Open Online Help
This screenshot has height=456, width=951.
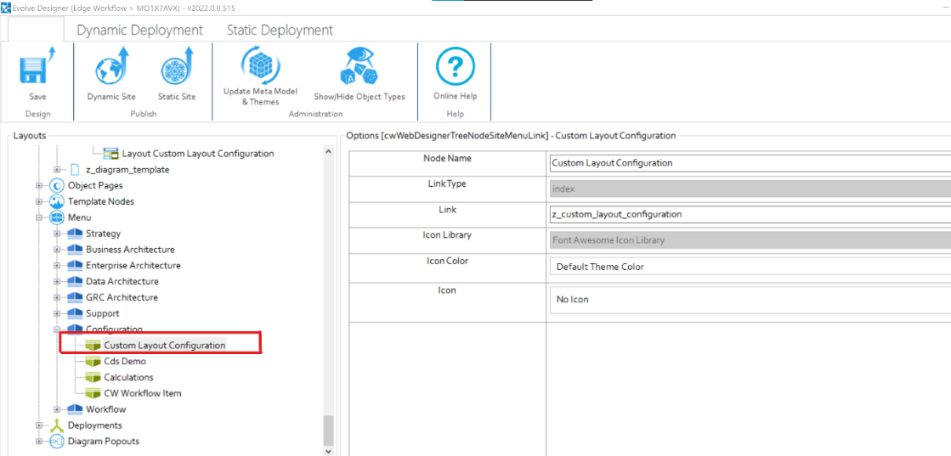click(x=454, y=68)
